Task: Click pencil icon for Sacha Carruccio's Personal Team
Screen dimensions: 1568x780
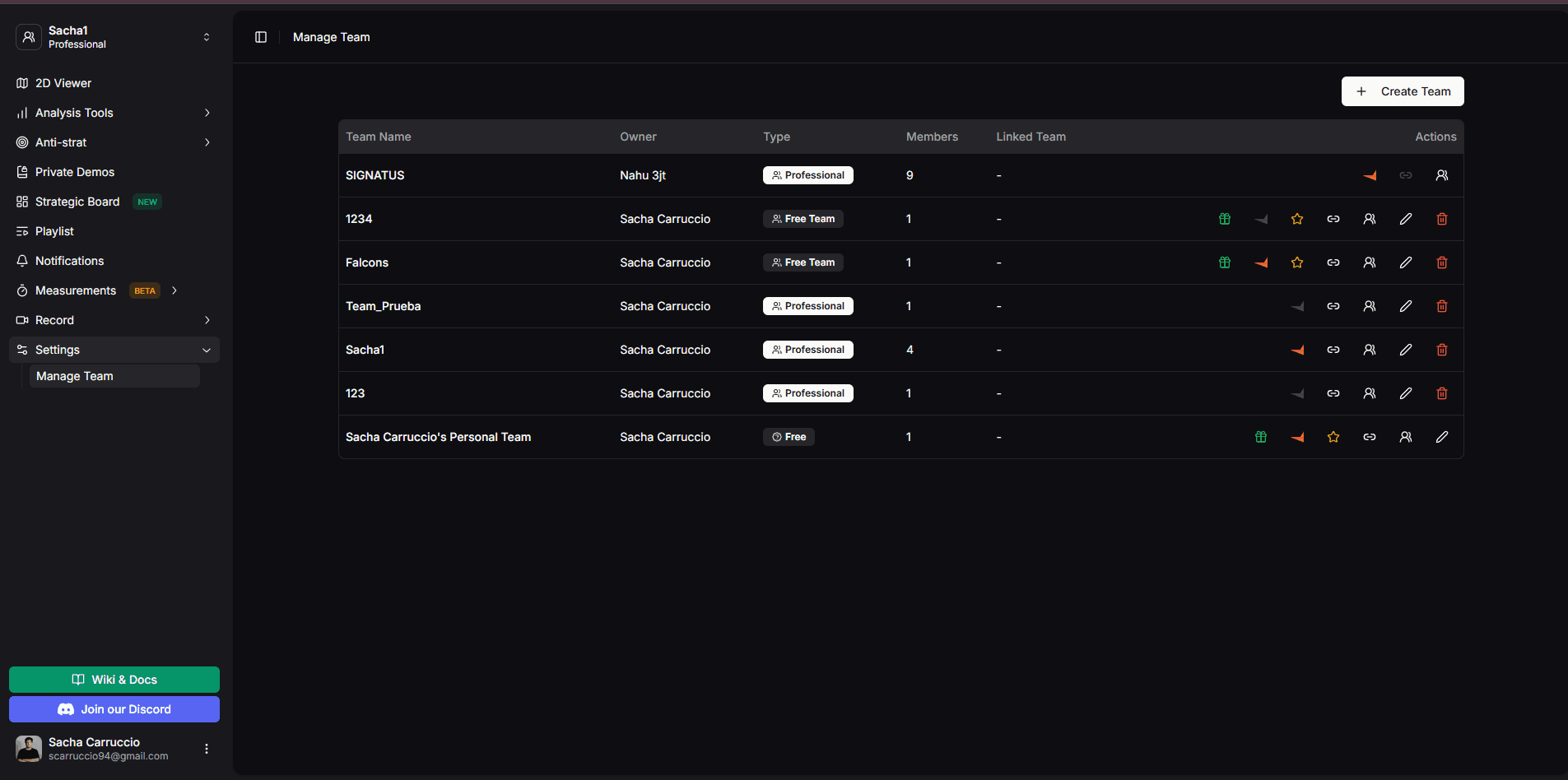Action: (1442, 437)
